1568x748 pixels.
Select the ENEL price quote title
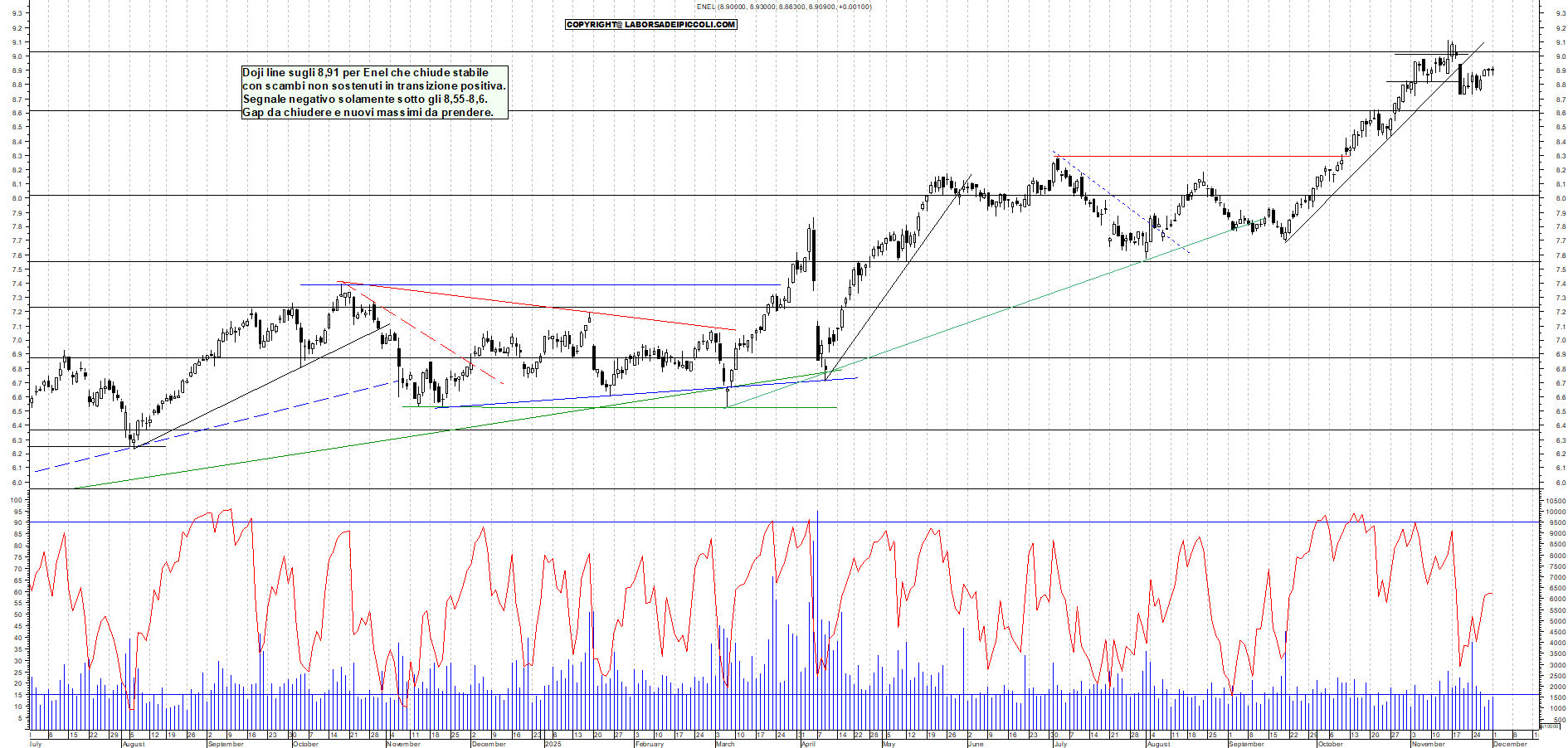pyautogui.click(x=784, y=6)
